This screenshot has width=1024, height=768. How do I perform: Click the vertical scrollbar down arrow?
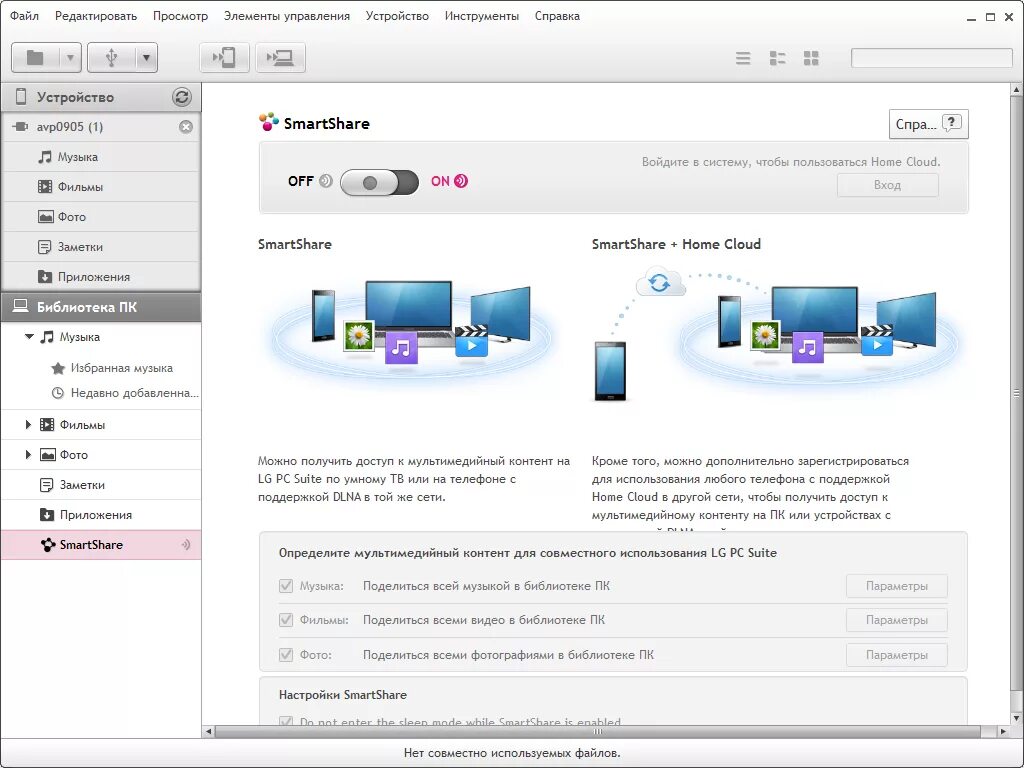pyautogui.click(x=1017, y=718)
